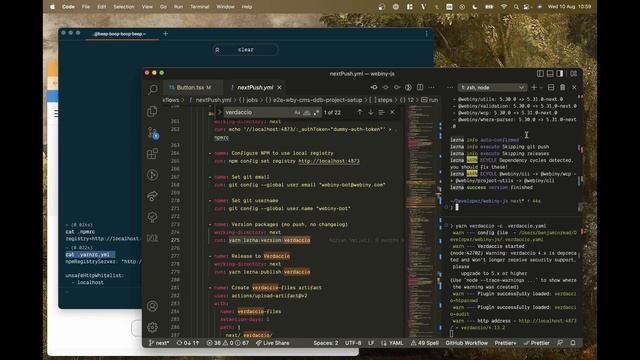Open the zsh, node terminal dropdown
This screenshot has width=640, height=360.
click(492, 87)
